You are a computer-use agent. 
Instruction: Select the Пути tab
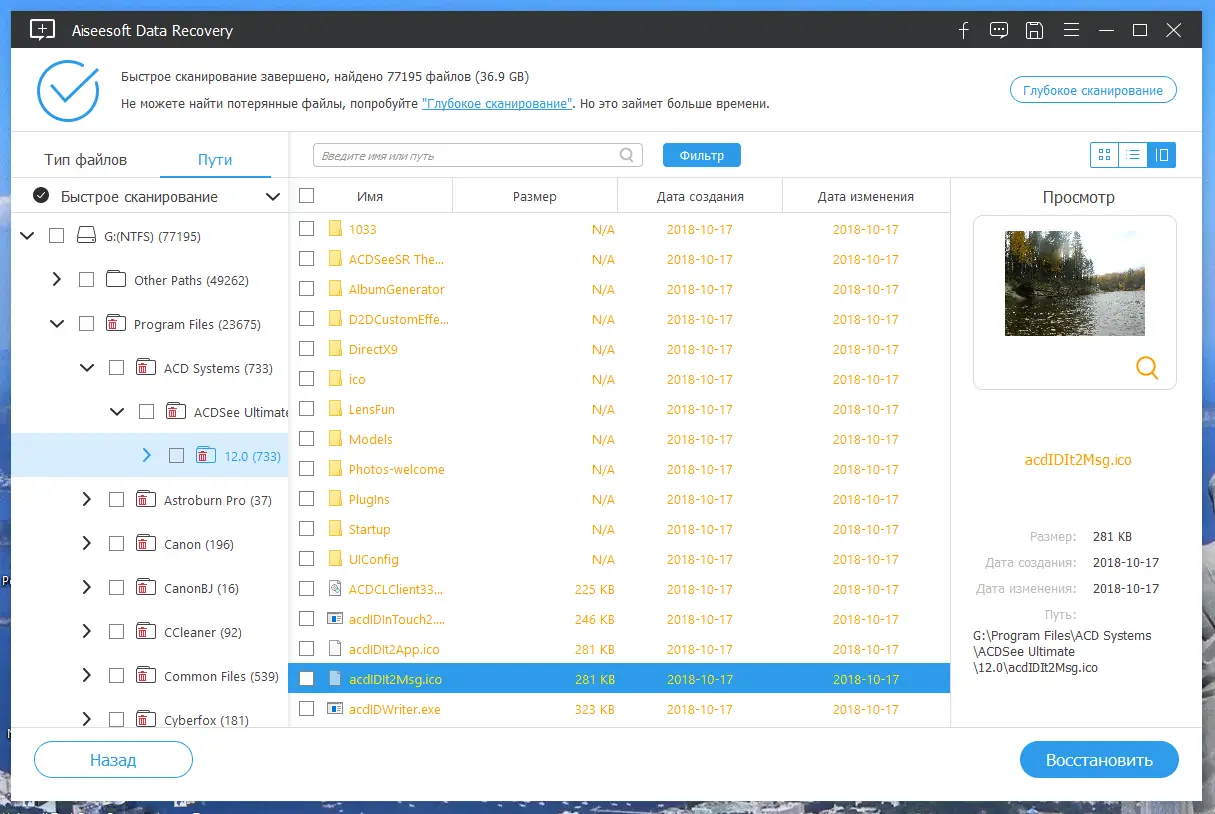pos(215,160)
